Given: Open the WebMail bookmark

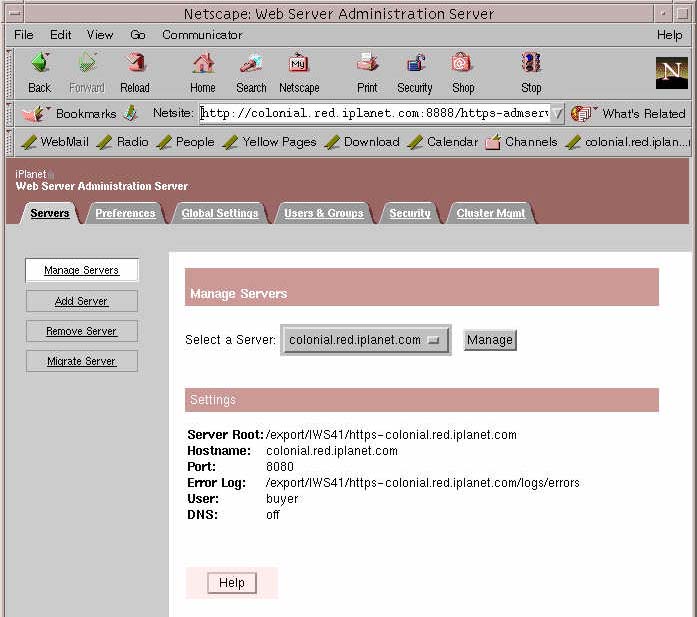Looking at the screenshot, I should [x=55, y=142].
